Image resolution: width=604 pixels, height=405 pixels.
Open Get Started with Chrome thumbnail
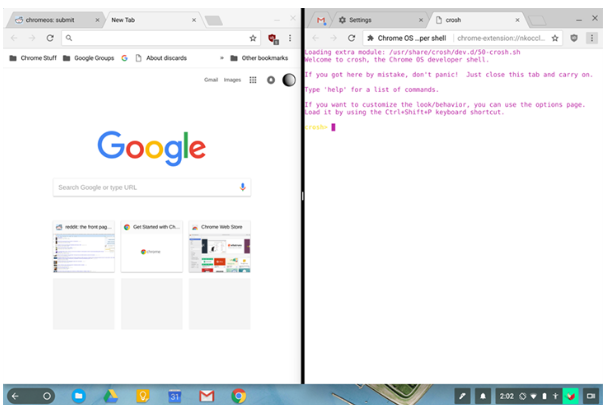click(x=152, y=247)
